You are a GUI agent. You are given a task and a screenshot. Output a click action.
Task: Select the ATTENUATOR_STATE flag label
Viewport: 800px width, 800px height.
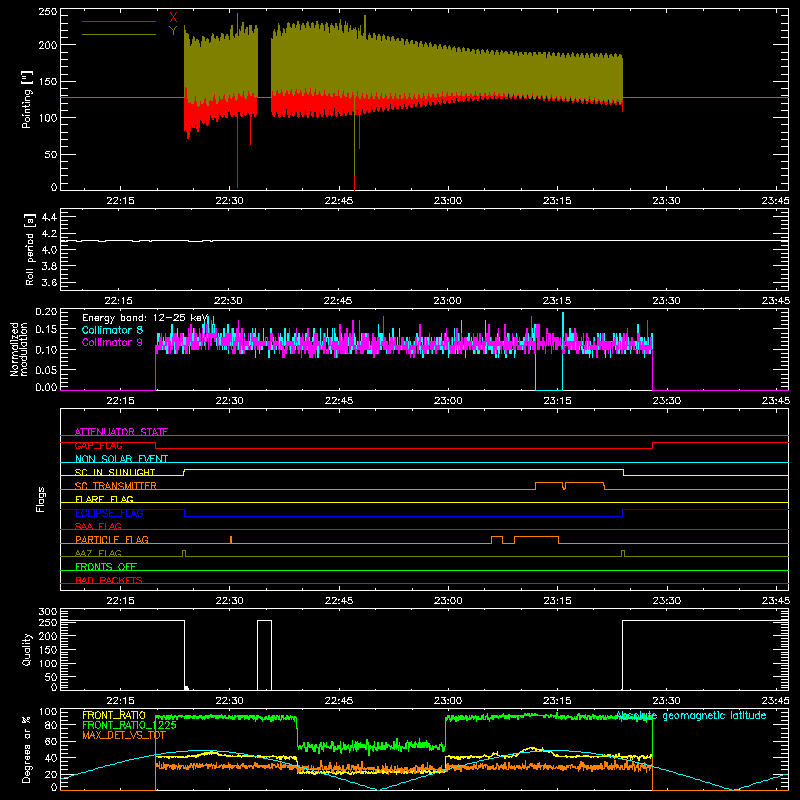pos(121,432)
